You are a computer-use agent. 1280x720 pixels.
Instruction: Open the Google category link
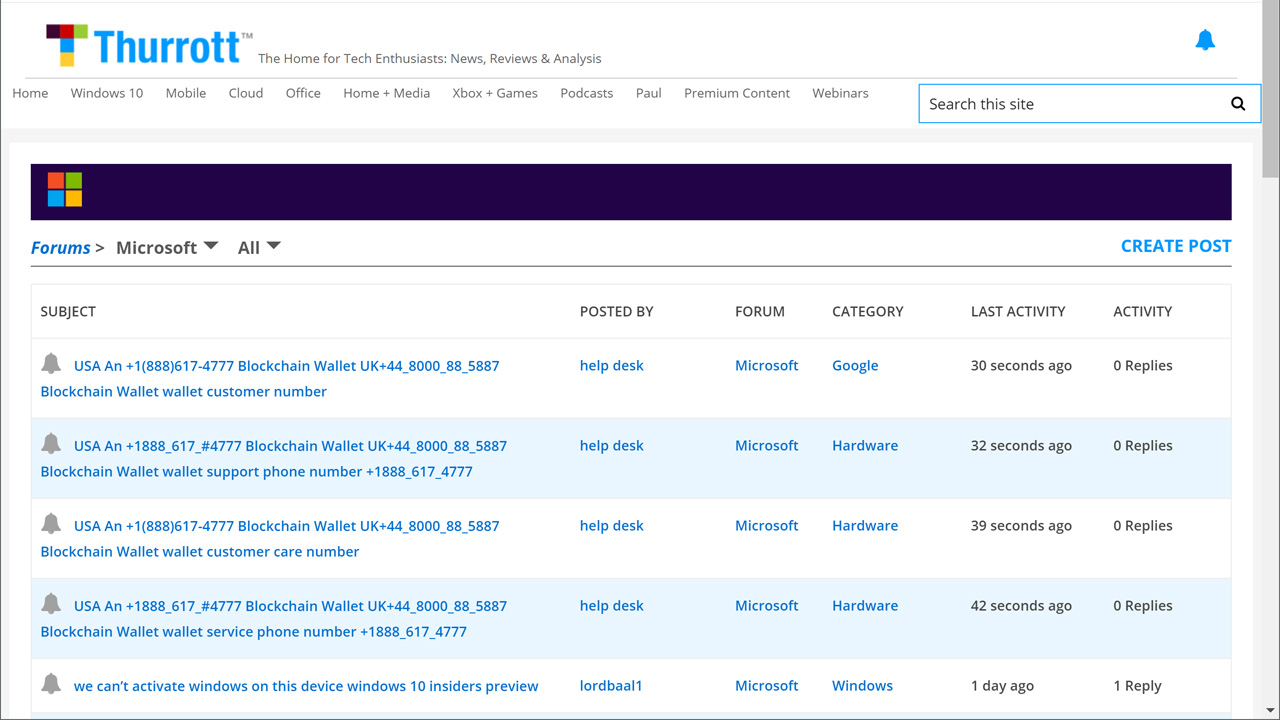coord(855,366)
